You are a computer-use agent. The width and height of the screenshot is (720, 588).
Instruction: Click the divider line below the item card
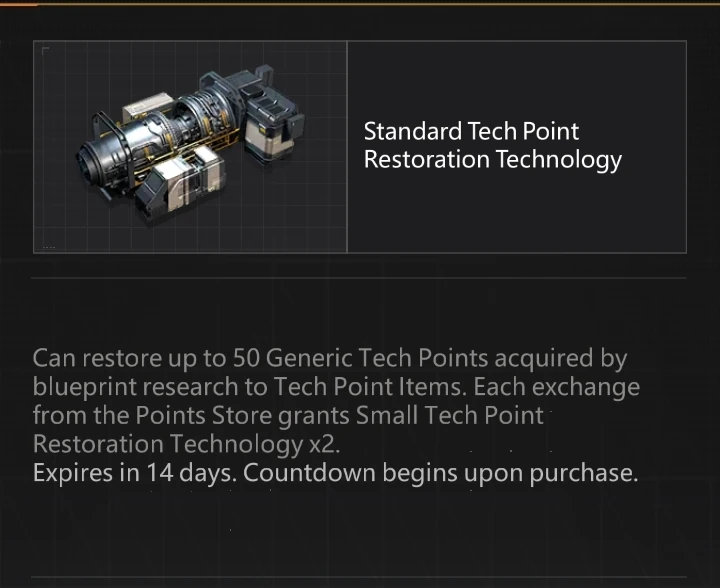click(360, 278)
